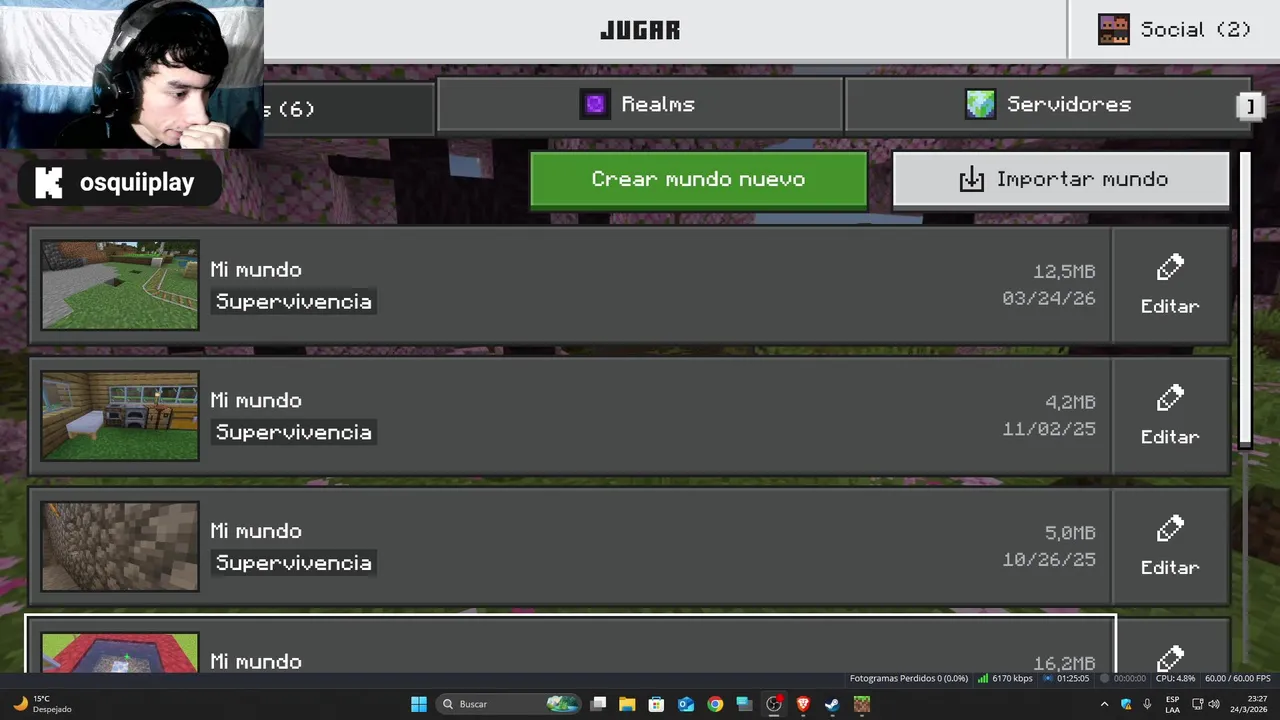Open Steam from the taskbar
The height and width of the screenshot is (720, 1280).
click(832, 704)
